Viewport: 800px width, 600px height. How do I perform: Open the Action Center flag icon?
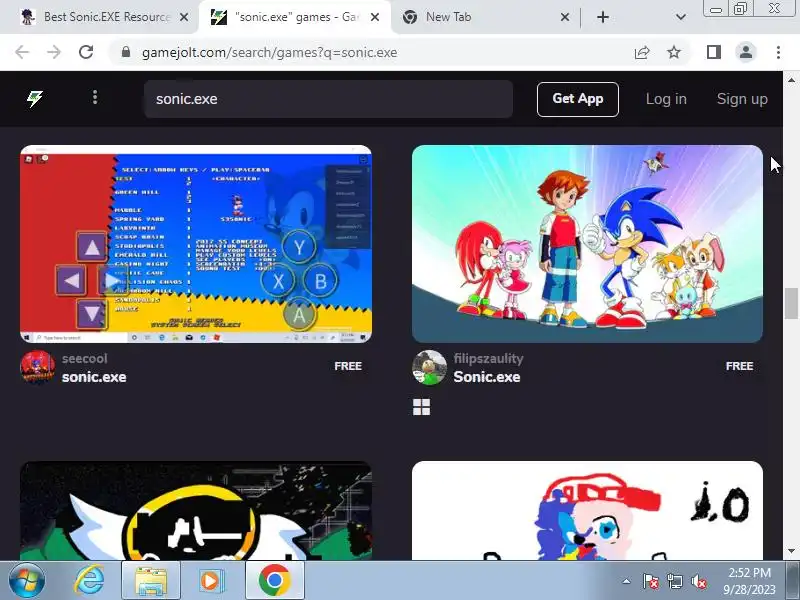[651, 581]
